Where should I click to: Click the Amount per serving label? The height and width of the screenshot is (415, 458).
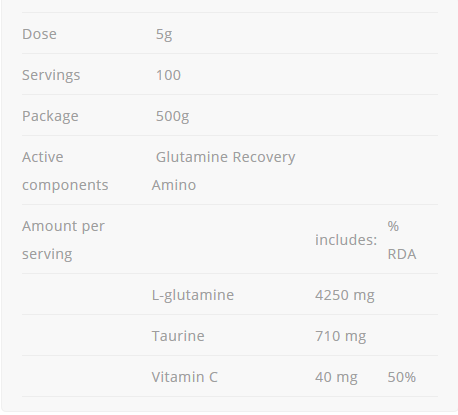pyautogui.click(x=63, y=240)
